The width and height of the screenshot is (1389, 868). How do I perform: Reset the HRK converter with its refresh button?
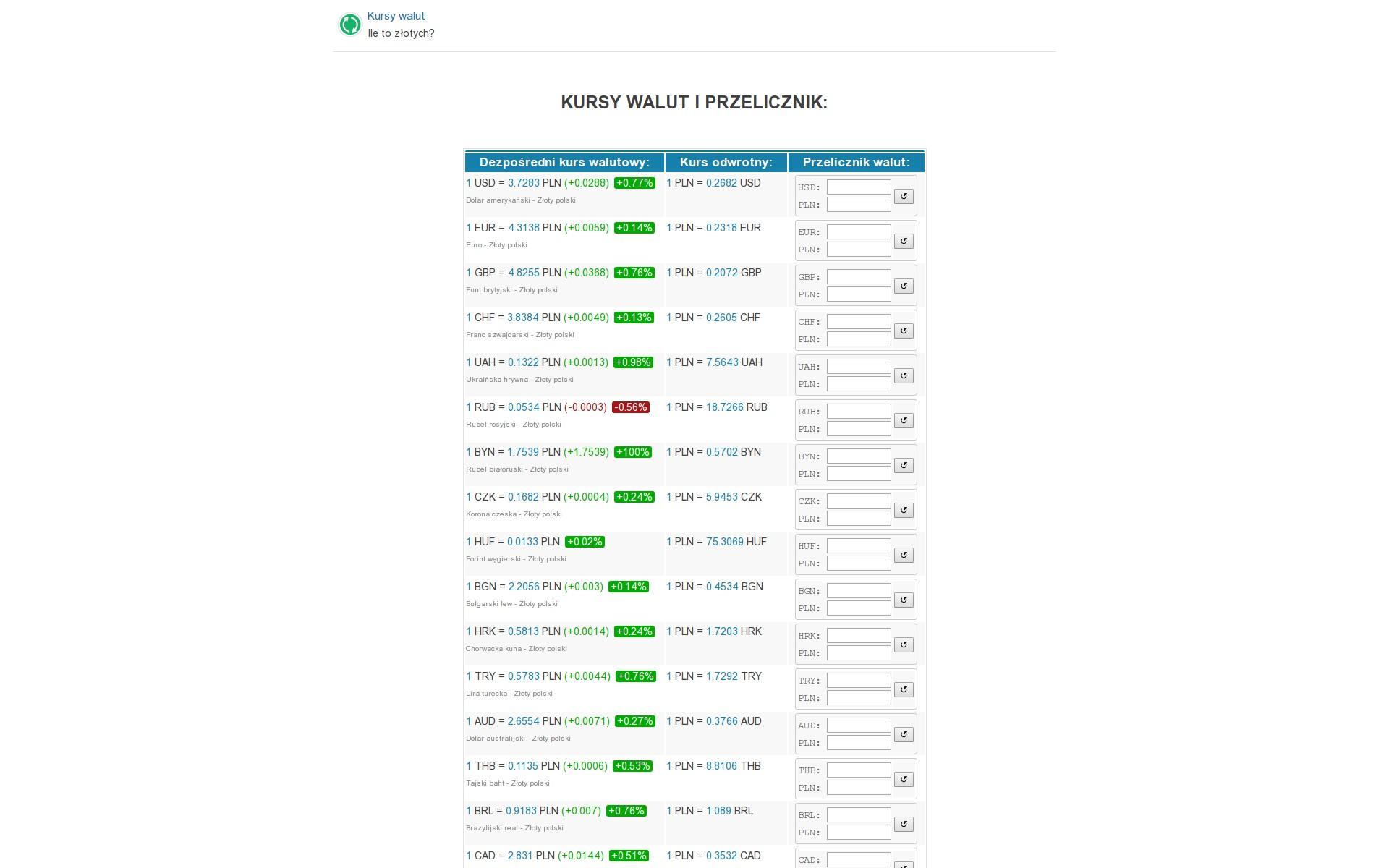[x=904, y=644]
